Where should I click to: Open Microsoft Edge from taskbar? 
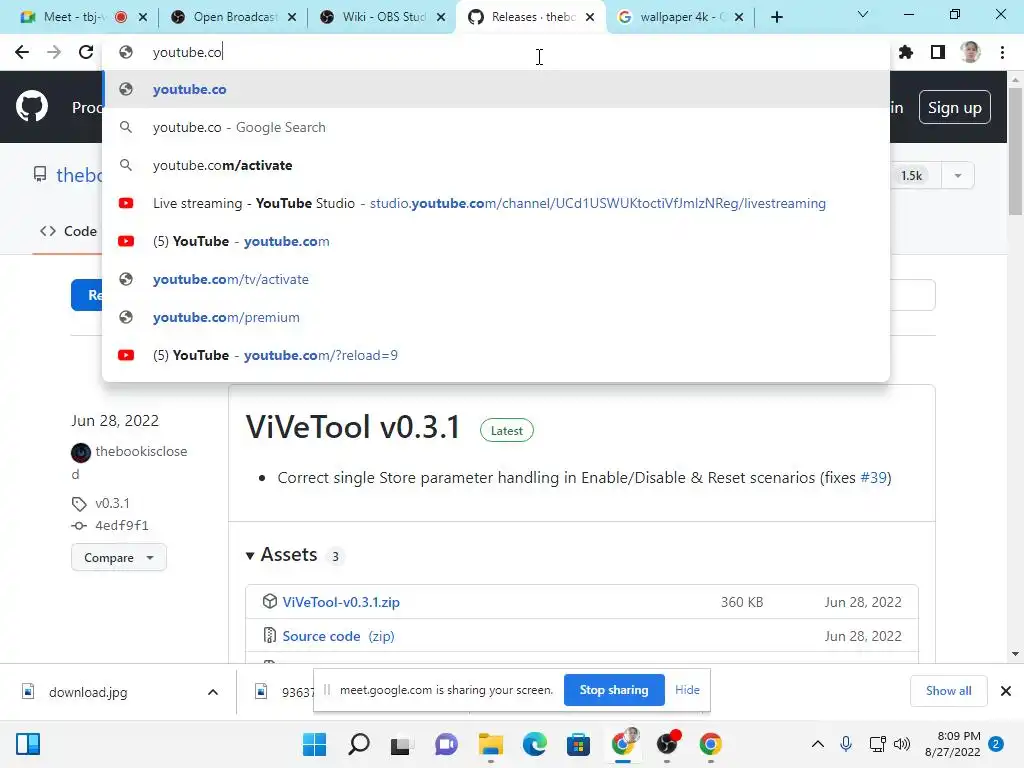534,744
